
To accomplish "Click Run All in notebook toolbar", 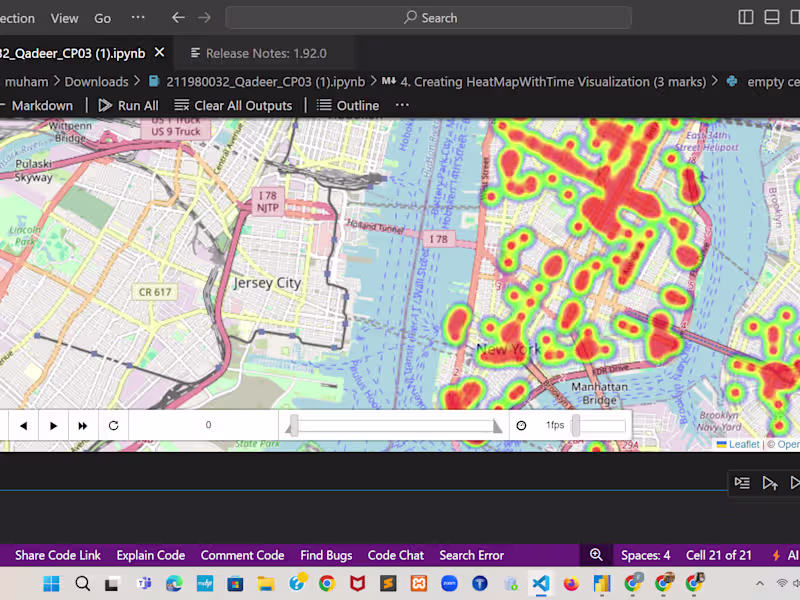I will pos(128,105).
